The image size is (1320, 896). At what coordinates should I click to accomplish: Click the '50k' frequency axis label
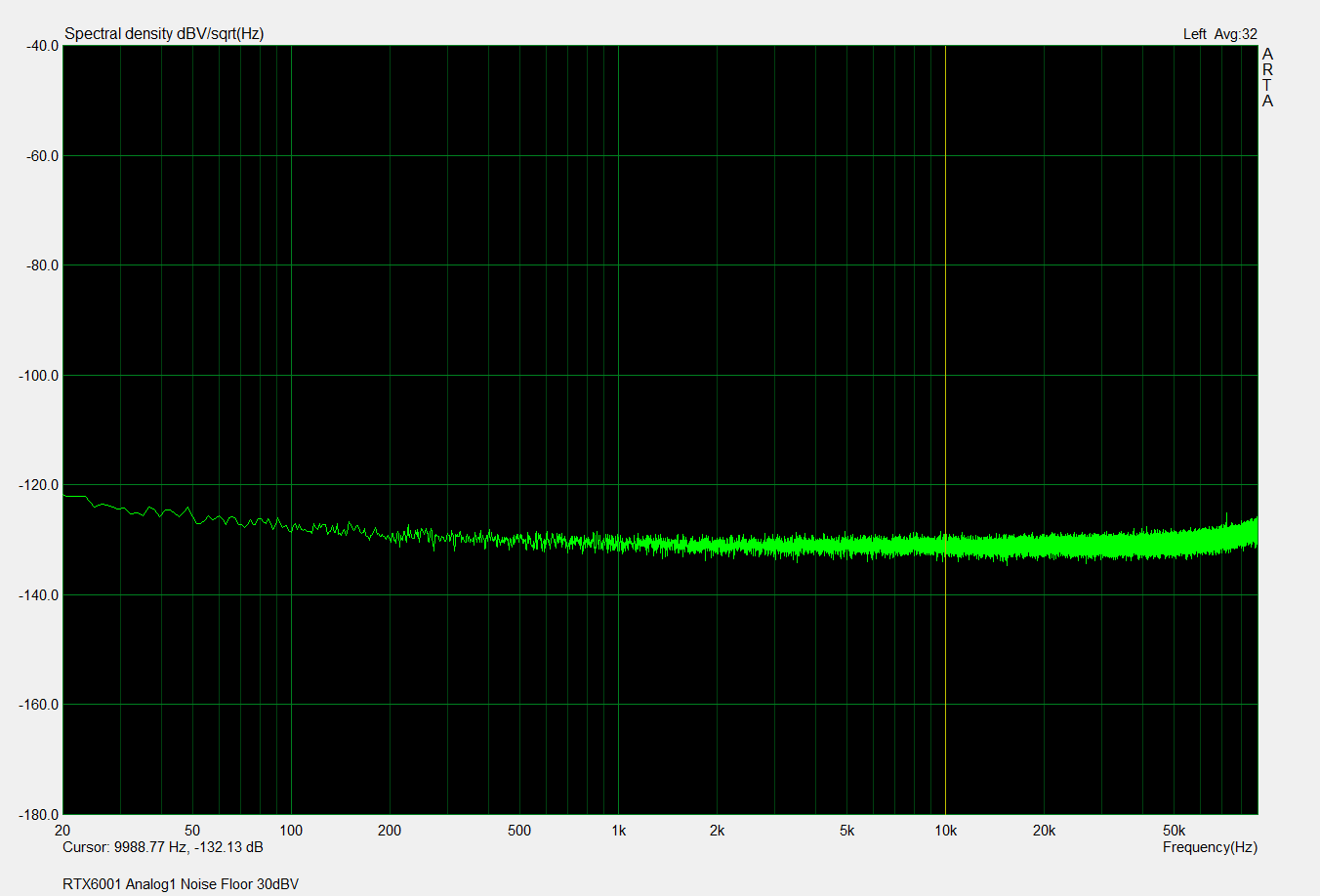(x=1174, y=831)
